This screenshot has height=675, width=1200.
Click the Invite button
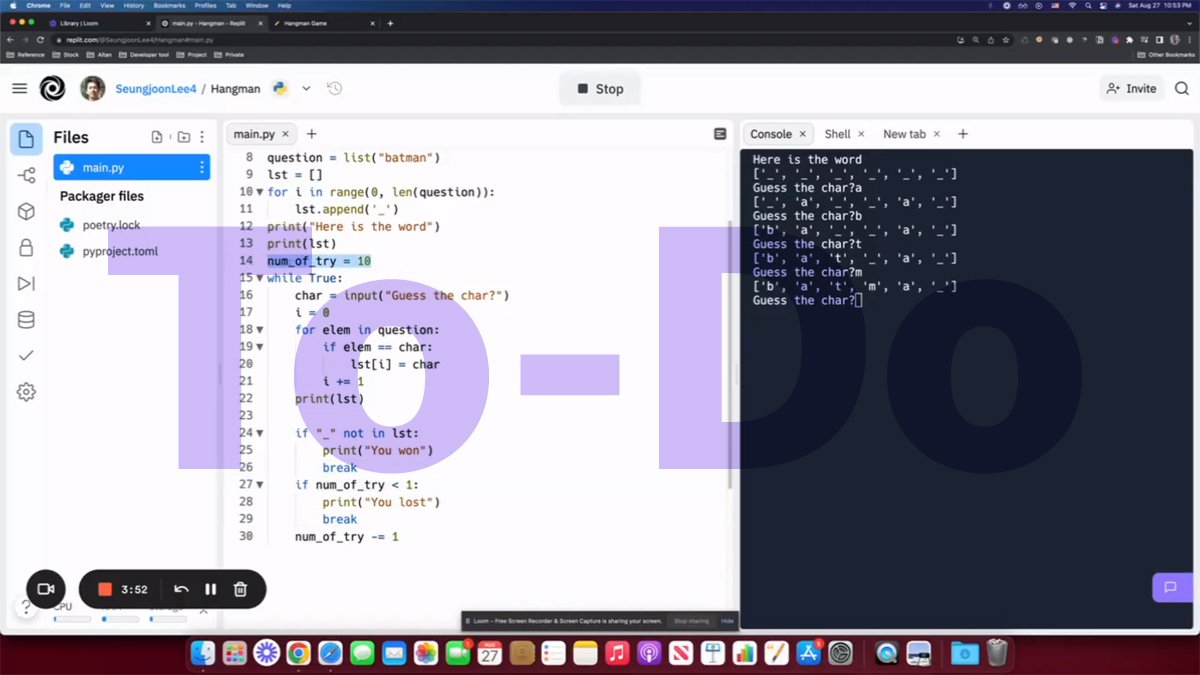(x=1131, y=88)
